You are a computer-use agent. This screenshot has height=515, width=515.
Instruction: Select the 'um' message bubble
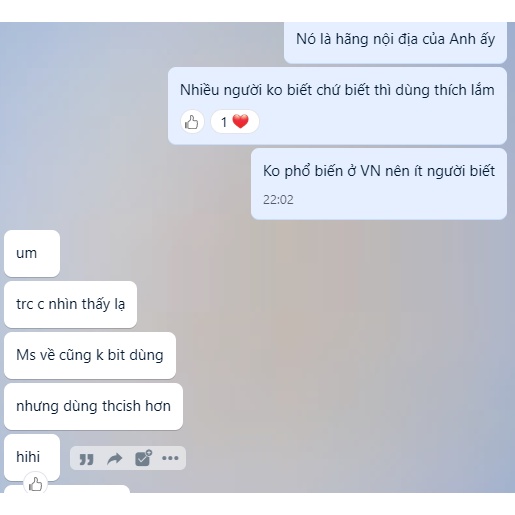click(x=32, y=253)
